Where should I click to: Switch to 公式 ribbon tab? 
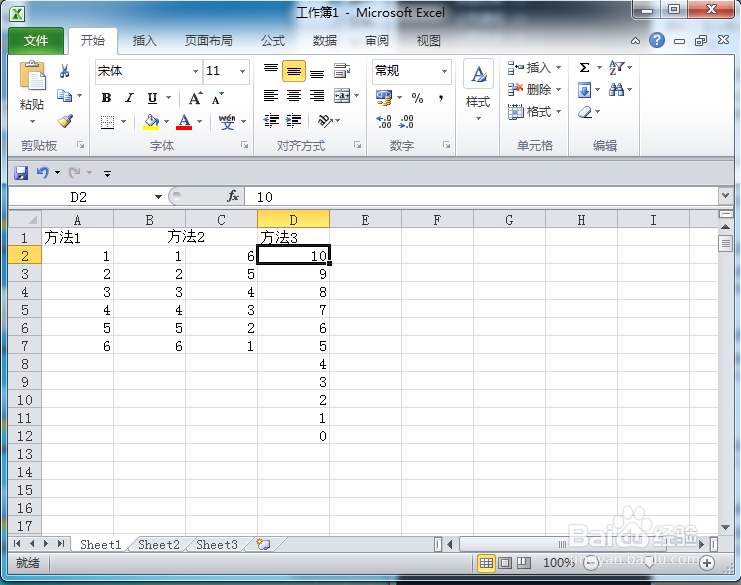273,41
